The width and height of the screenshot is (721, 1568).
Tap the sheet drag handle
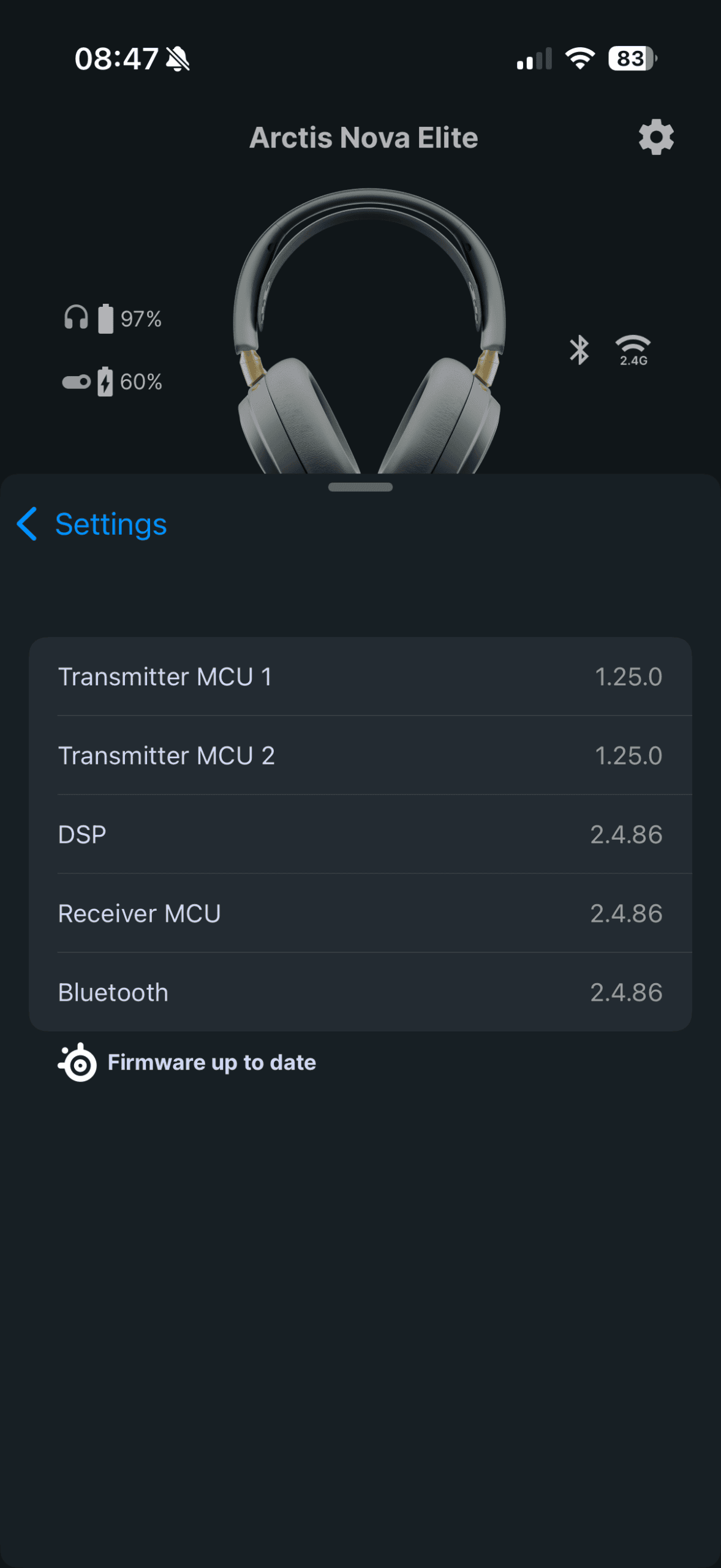point(360,488)
